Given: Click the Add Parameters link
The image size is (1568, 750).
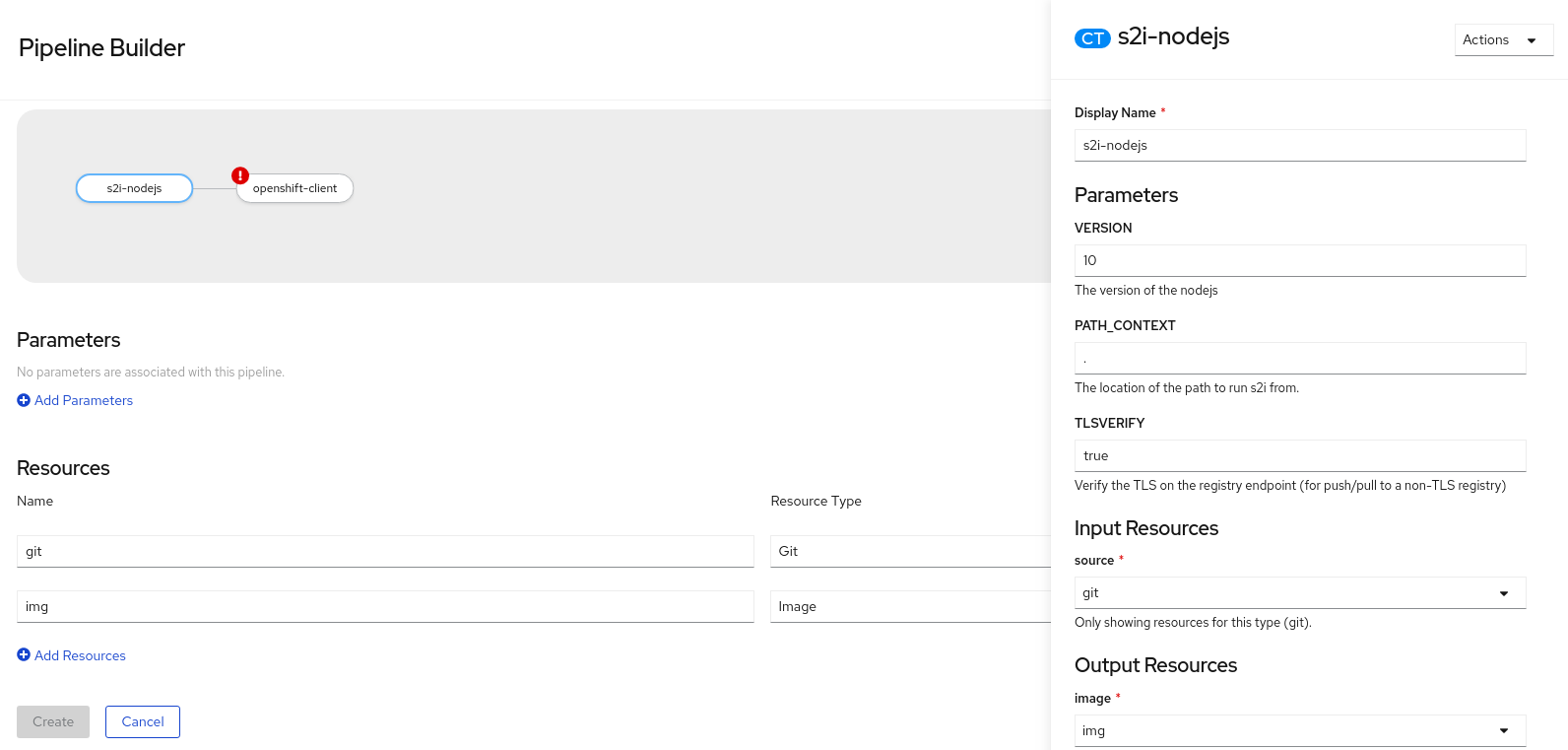Looking at the screenshot, I should click(84, 400).
